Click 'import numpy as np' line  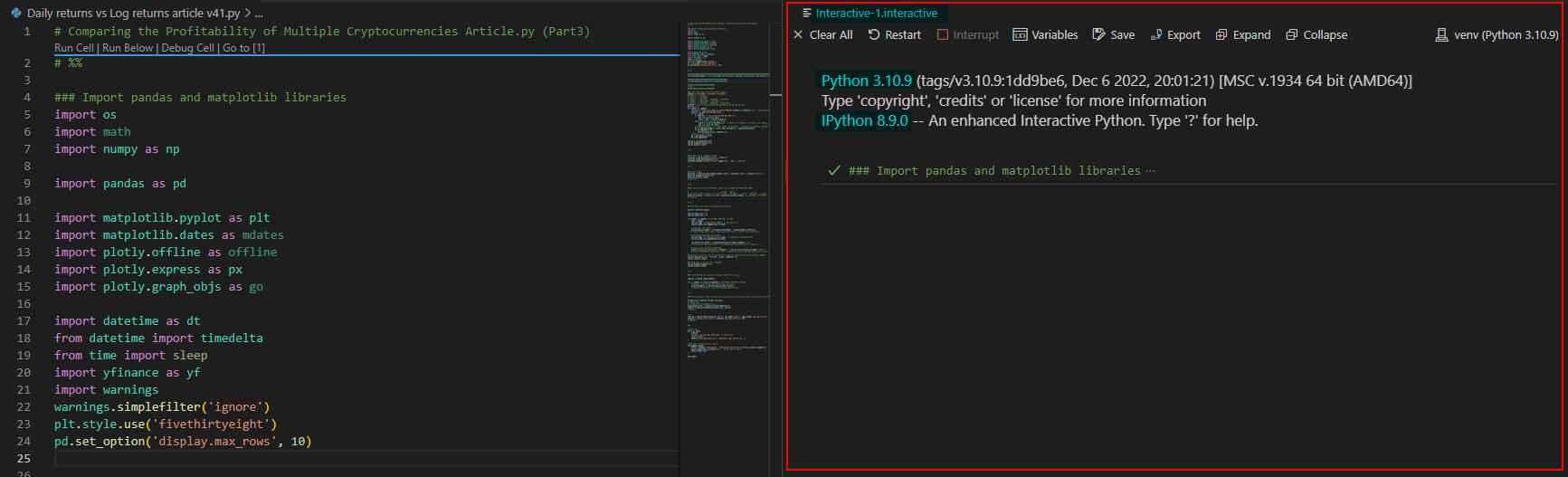(x=117, y=148)
